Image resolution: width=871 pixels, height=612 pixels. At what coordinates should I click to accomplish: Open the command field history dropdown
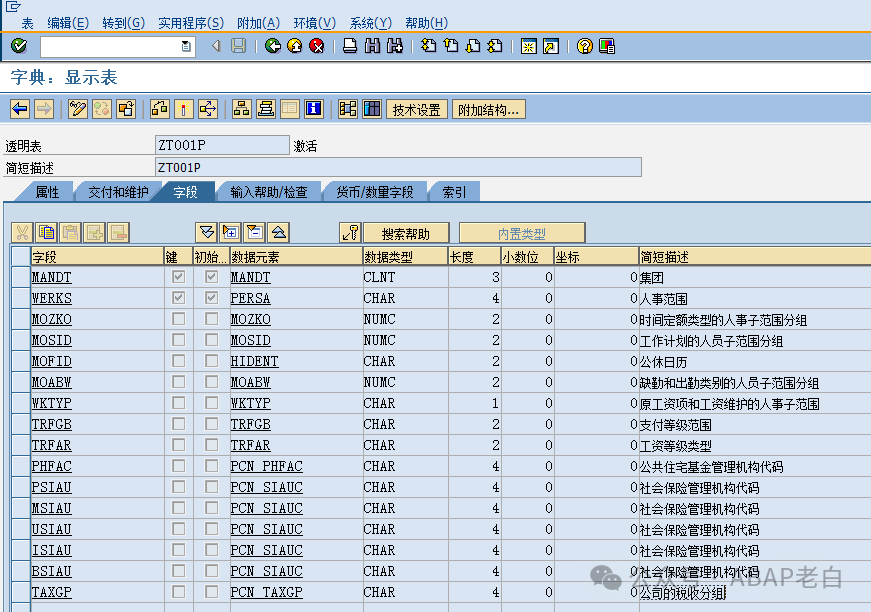click(186, 46)
